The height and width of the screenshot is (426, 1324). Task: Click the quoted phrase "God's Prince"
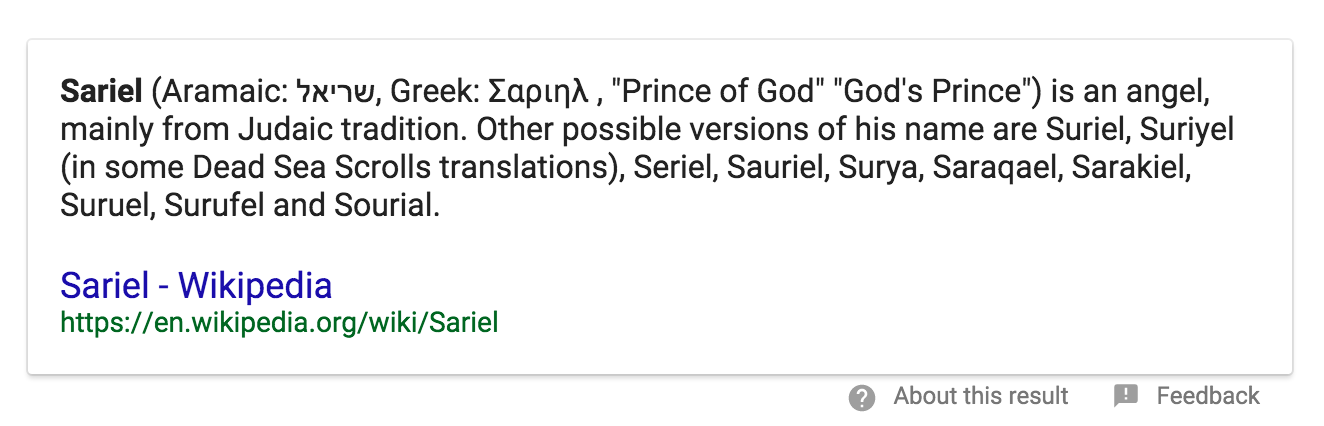pyautogui.click(x=942, y=93)
